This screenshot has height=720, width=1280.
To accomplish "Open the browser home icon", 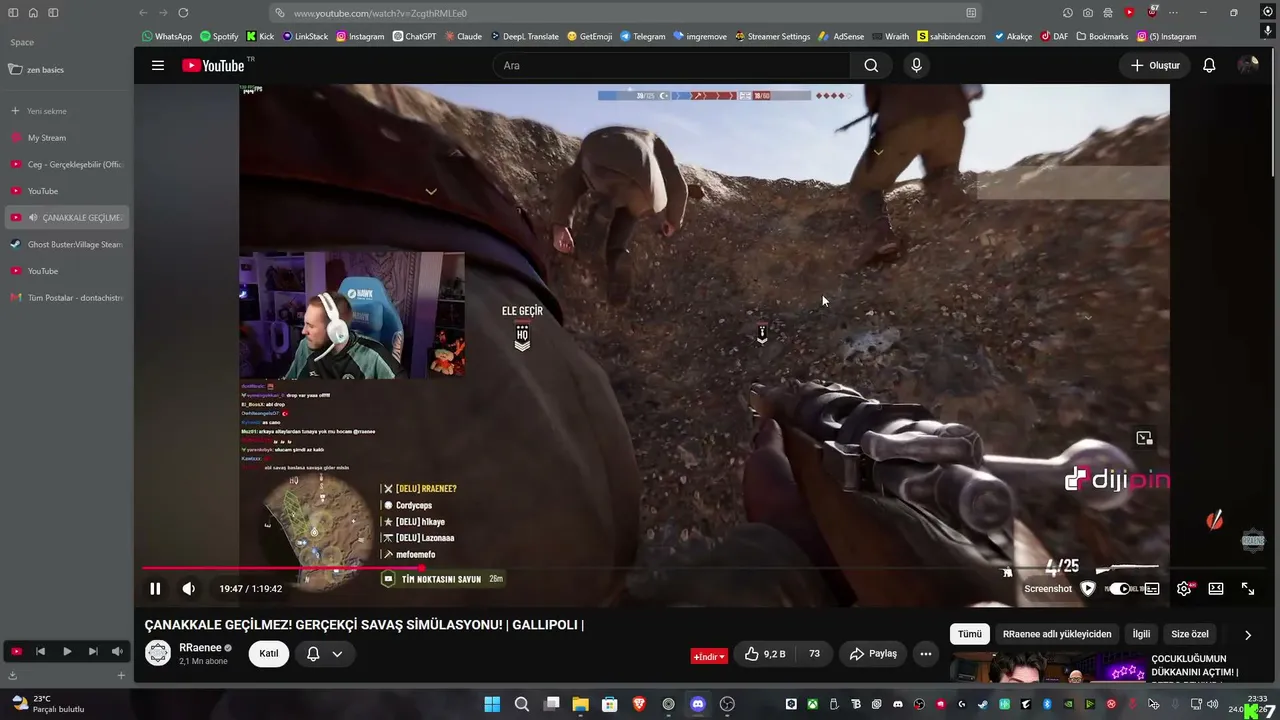I will 33,13.
